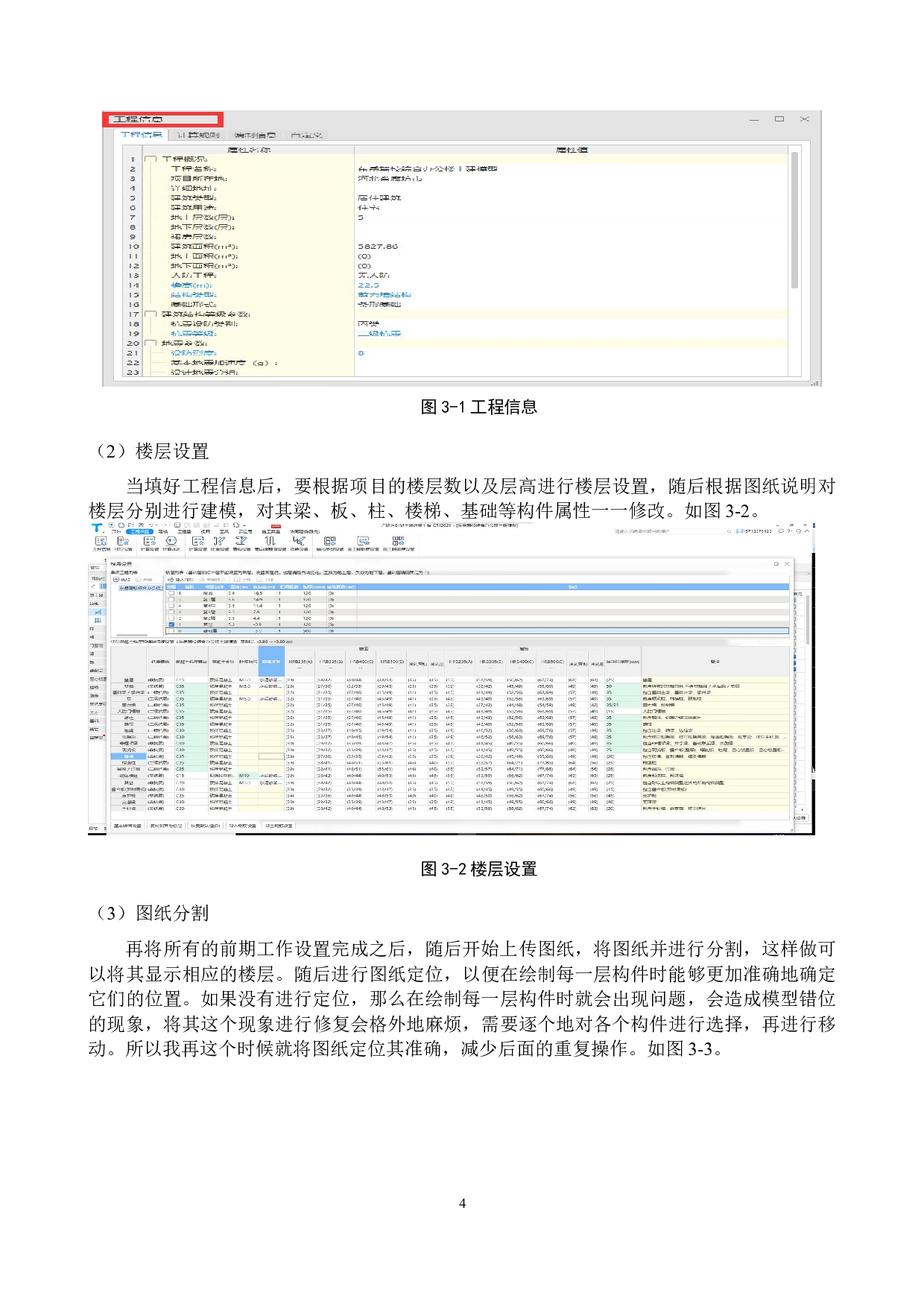
Task: Click the fifth ribbon icon after the separator
Action: tap(197, 540)
